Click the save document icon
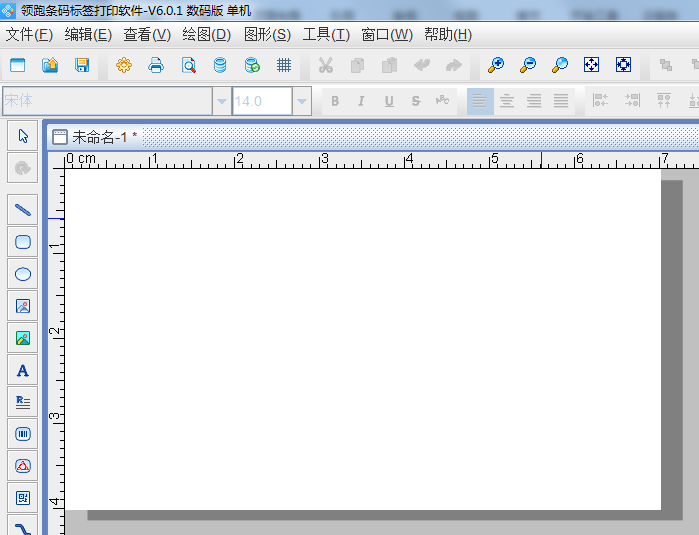This screenshot has width=699, height=535. point(82,65)
